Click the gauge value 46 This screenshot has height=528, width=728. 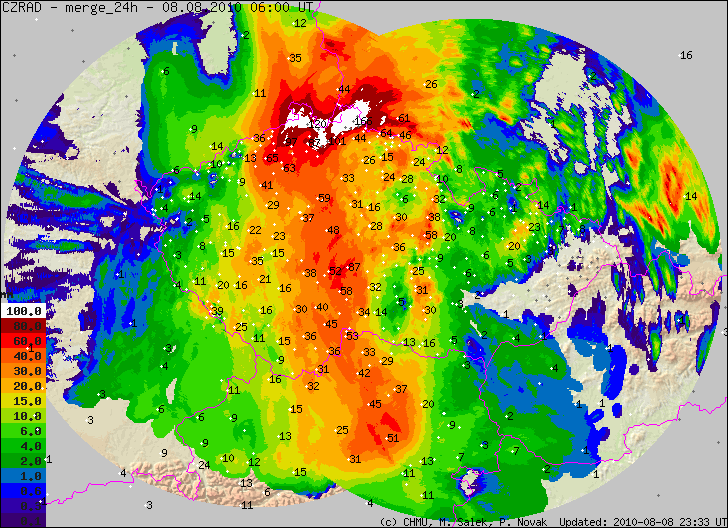[405, 136]
